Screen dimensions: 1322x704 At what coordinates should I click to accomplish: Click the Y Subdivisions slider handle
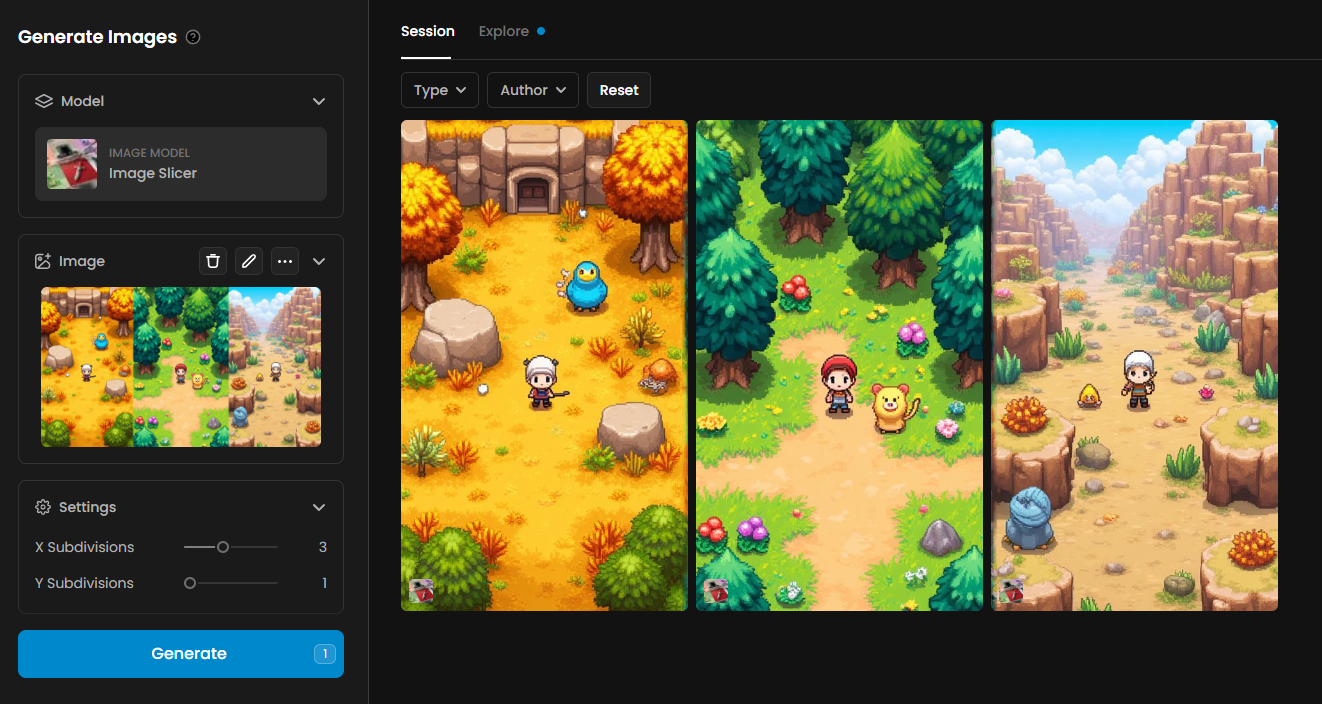[x=190, y=583]
